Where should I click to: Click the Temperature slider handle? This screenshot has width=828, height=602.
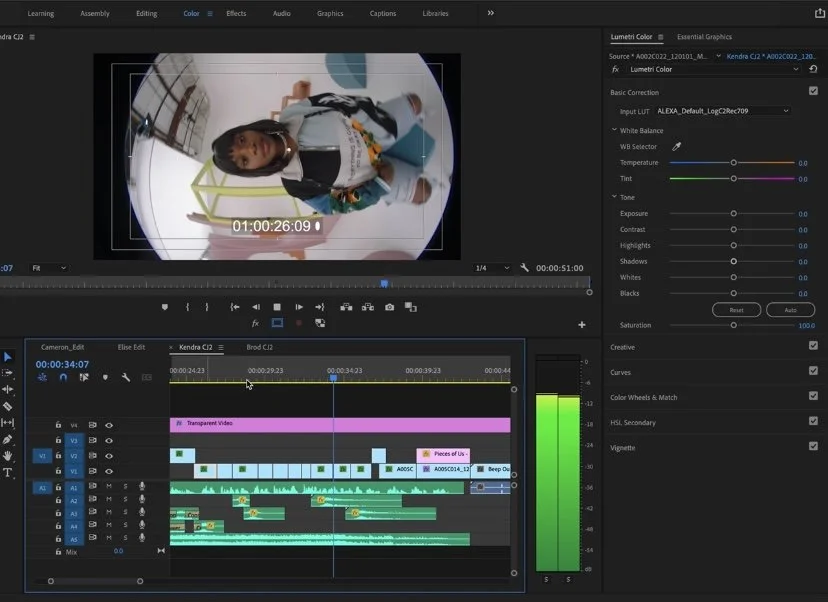pyautogui.click(x=733, y=162)
